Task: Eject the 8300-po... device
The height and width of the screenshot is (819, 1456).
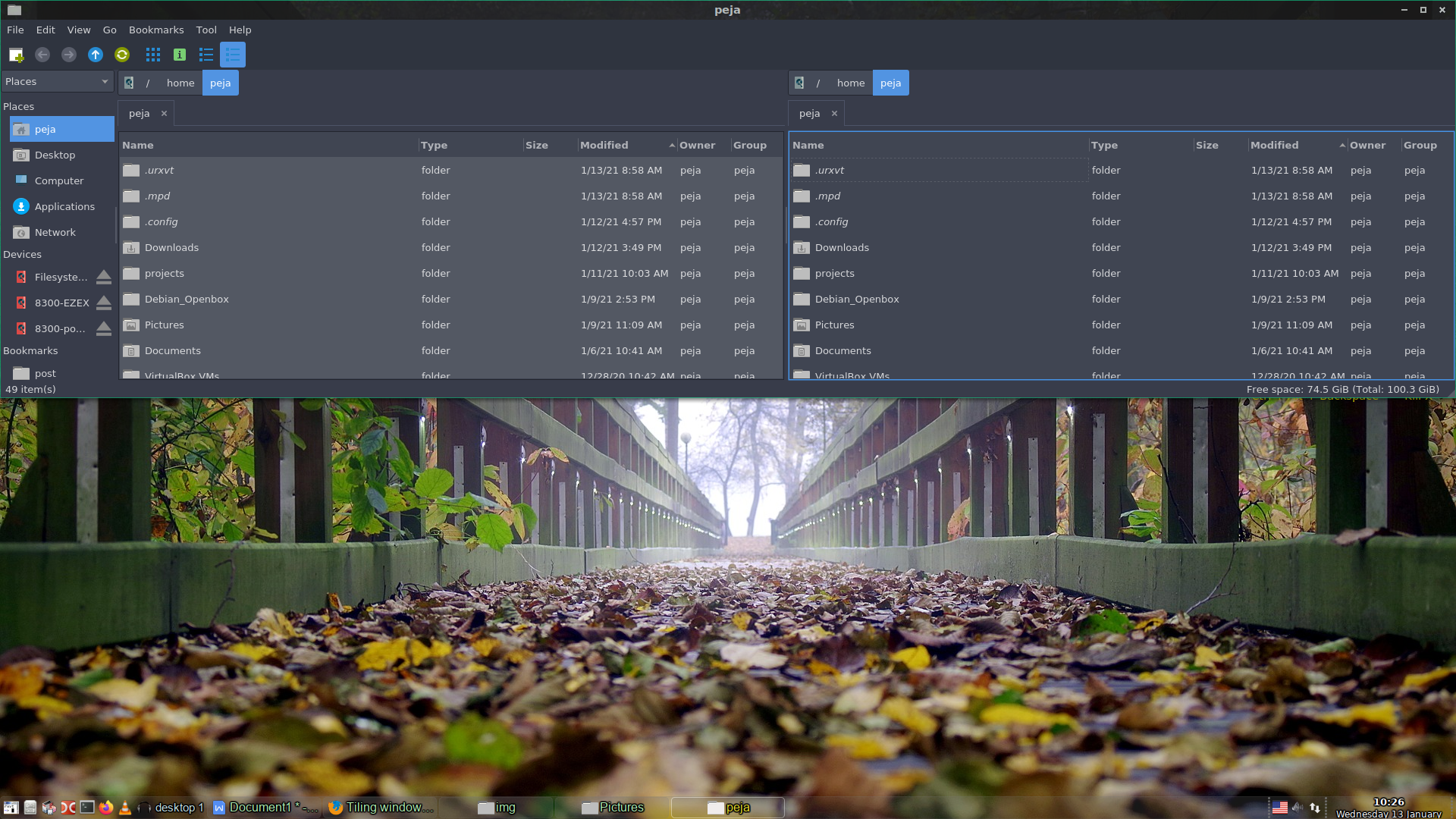Action: tap(104, 328)
